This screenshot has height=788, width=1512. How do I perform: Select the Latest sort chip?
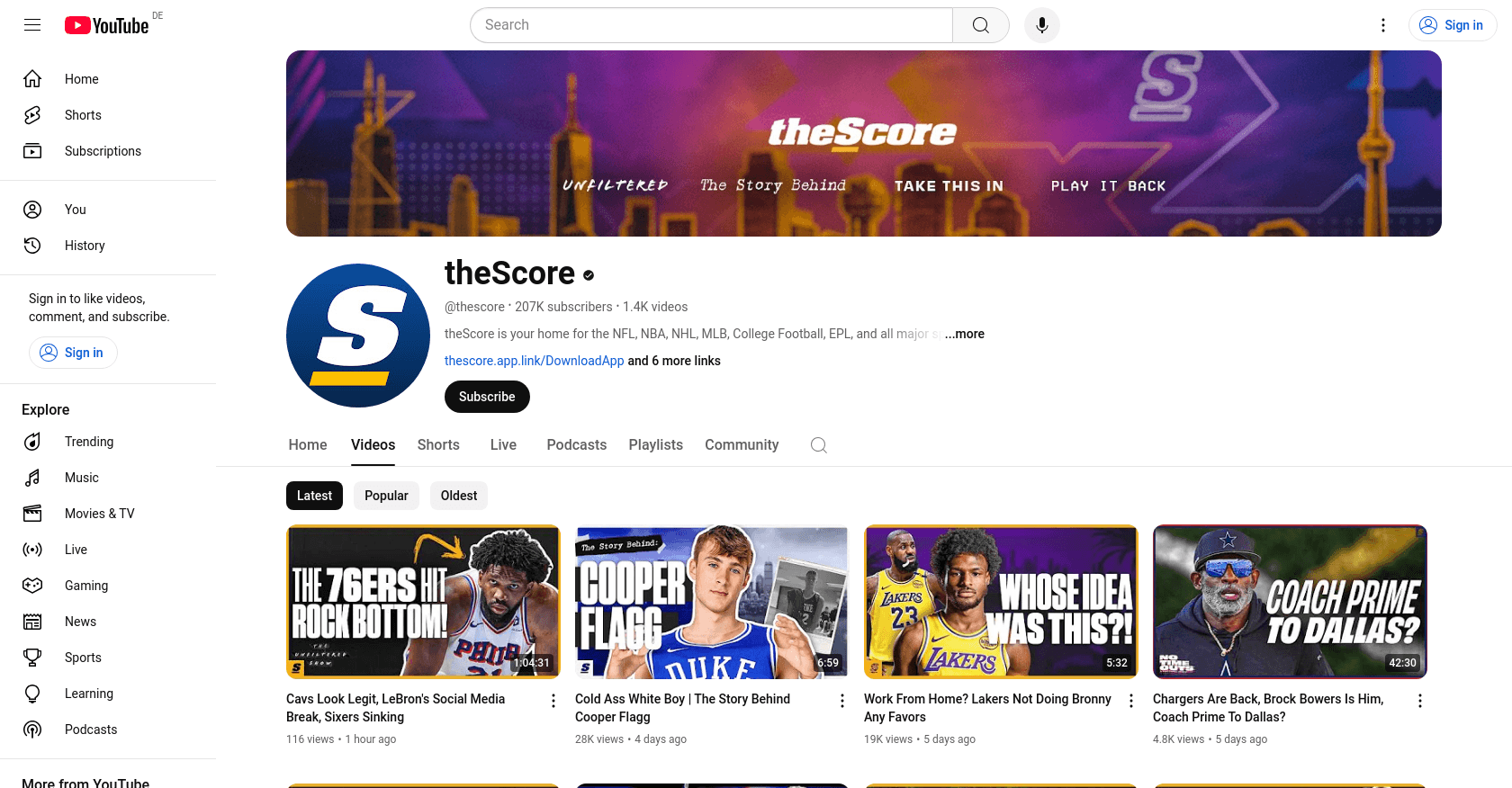(x=314, y=496)
